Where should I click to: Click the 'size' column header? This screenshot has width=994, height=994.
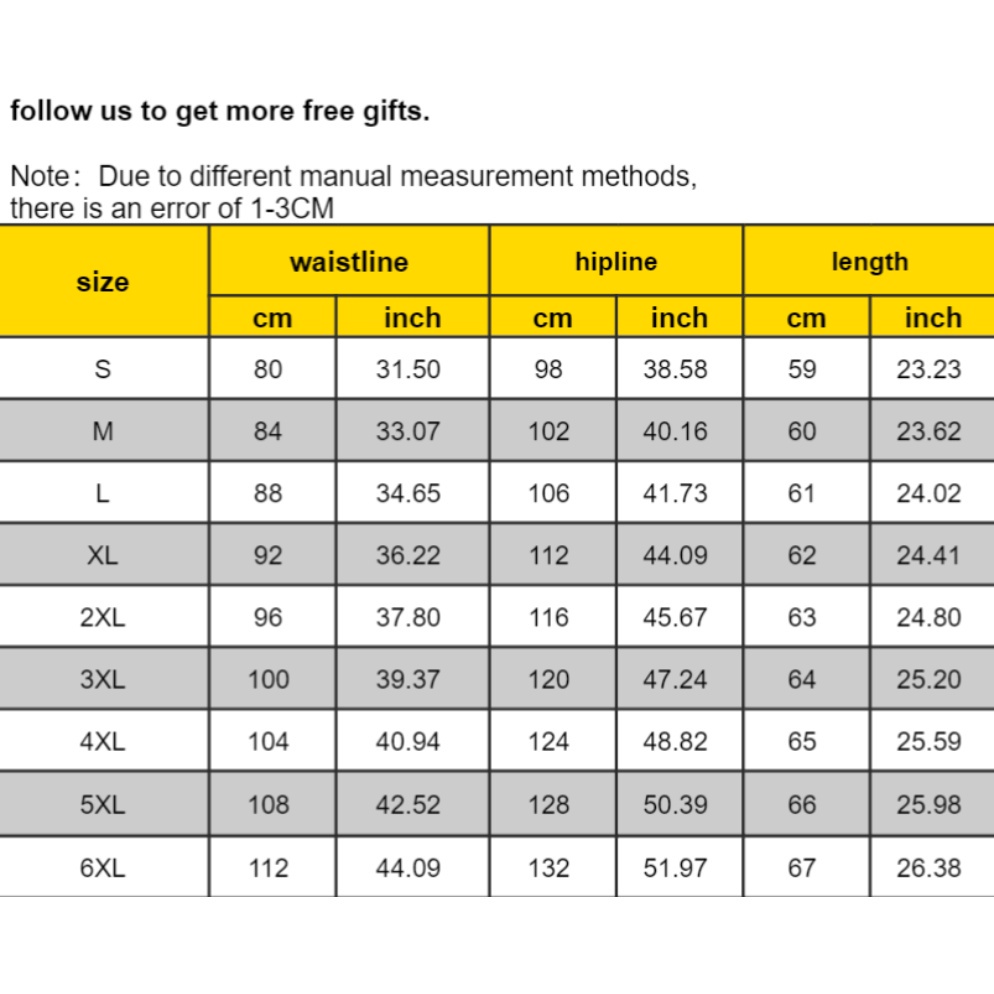[103, 281]
